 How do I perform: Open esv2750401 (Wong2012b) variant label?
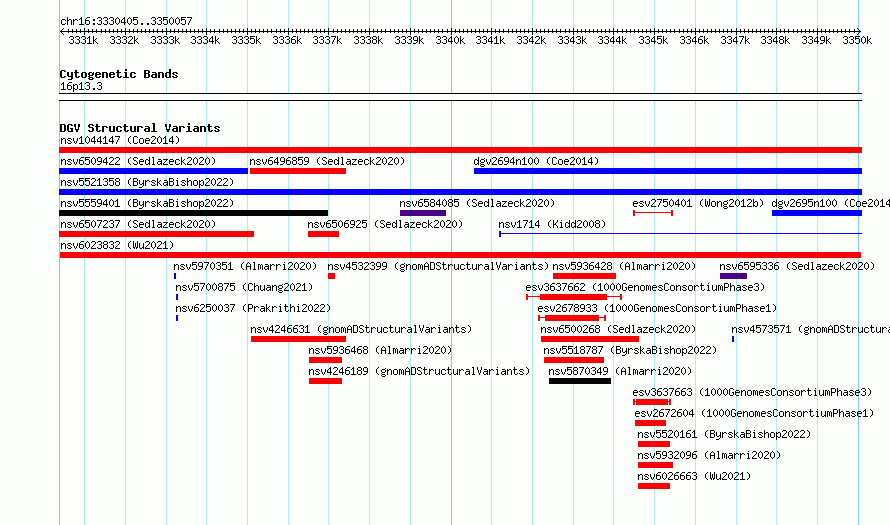pyautogui.click(x=698, y=203)
